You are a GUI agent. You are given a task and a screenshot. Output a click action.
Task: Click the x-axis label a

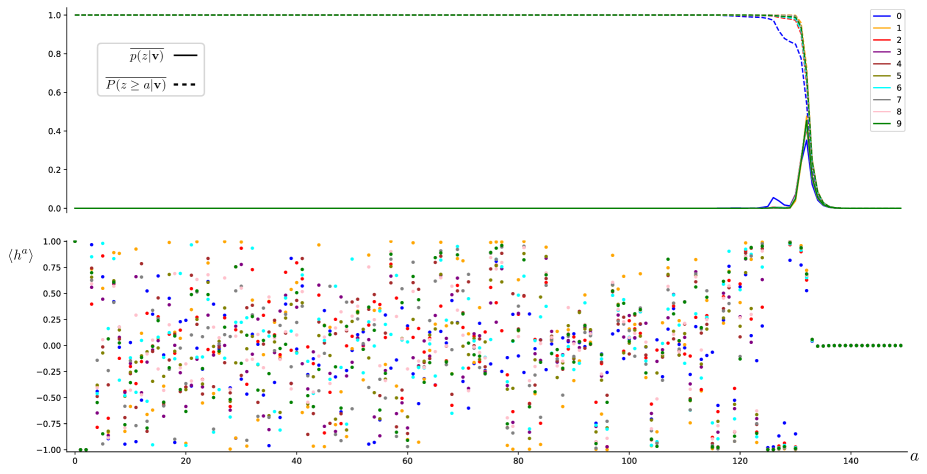point(914,456)
